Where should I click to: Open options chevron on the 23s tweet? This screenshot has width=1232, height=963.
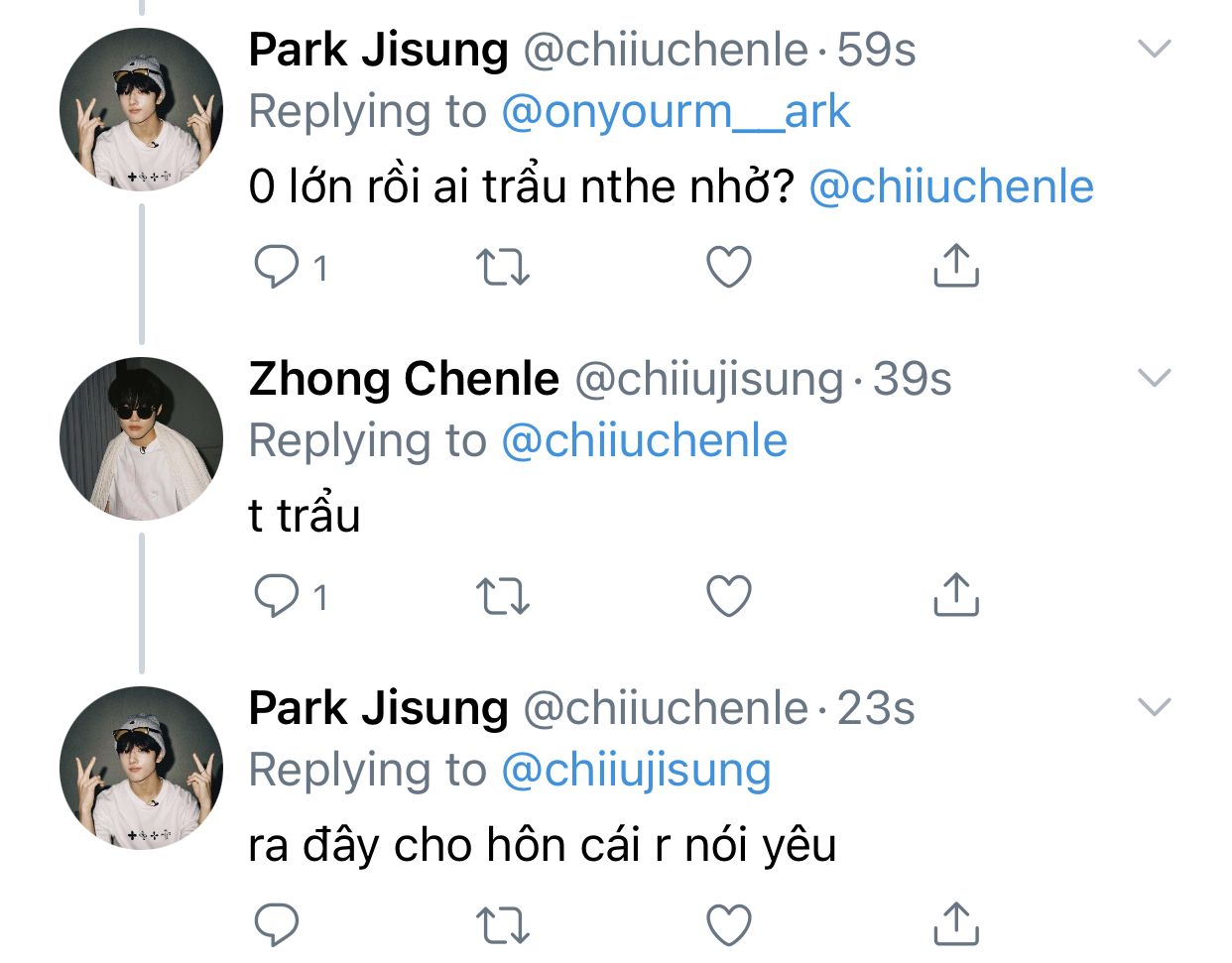1155,707
